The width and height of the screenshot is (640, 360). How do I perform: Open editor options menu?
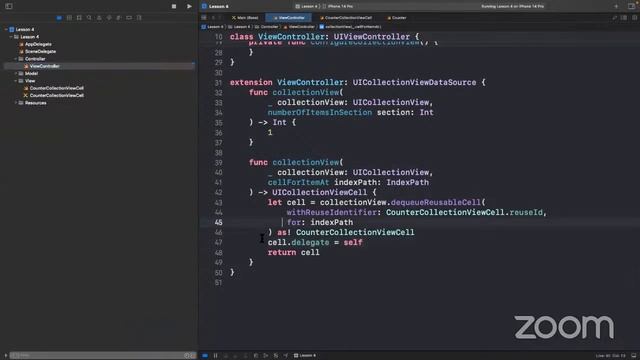pos(624,18)
